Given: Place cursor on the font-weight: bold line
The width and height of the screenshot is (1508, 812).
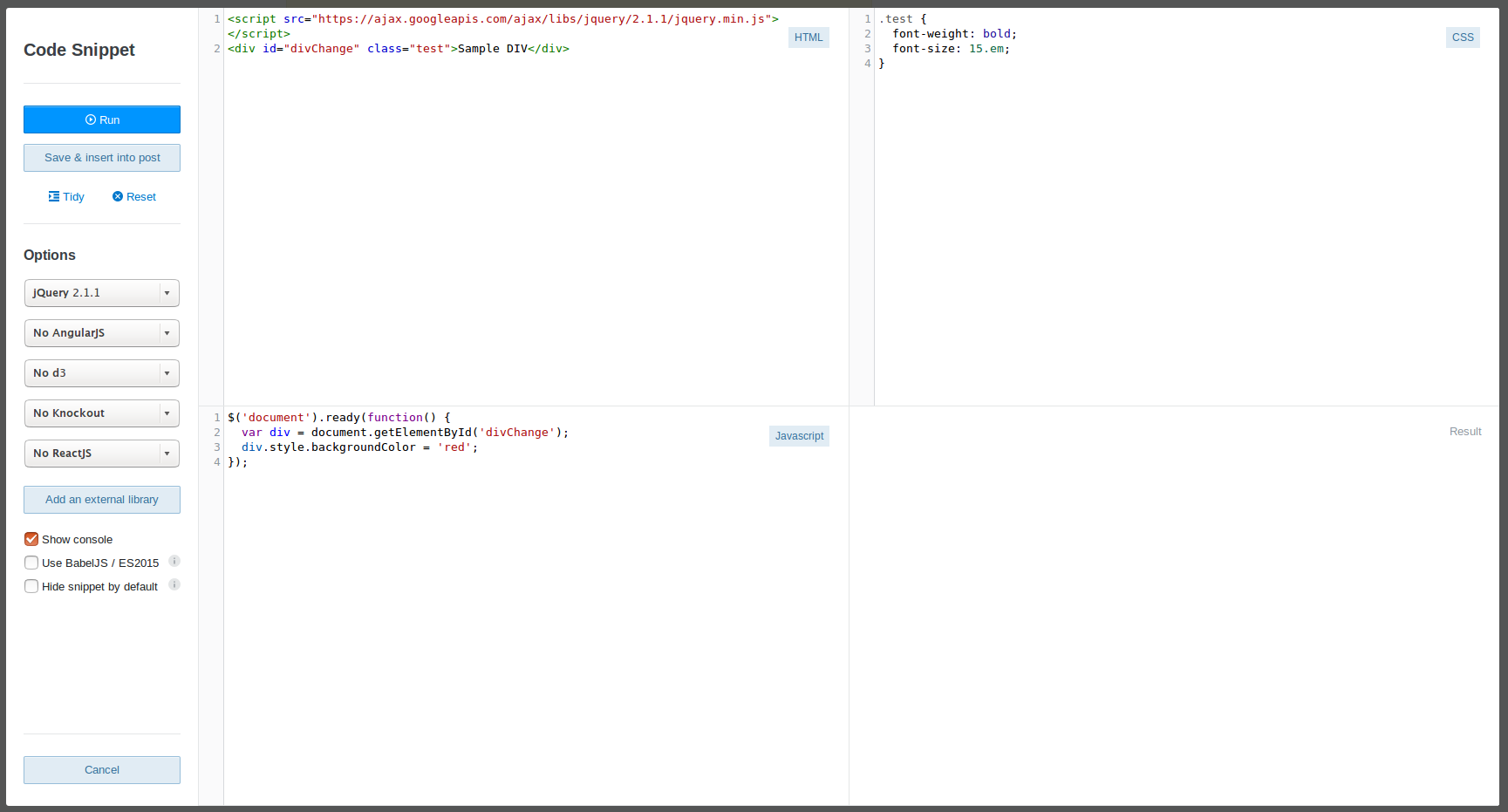Looking at the screenshot, I should coord(954,34).
